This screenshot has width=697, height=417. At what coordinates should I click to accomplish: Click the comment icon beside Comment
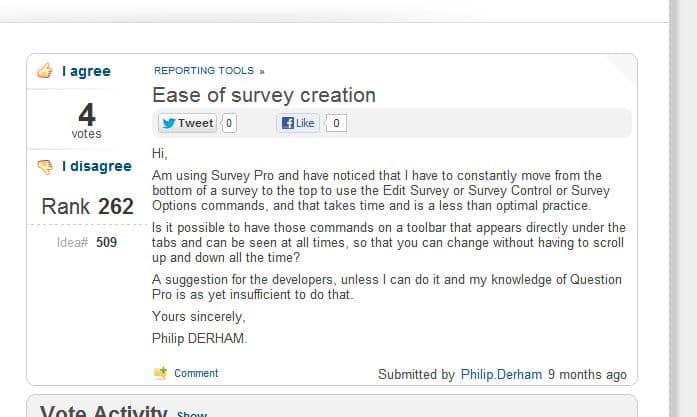[160, 373]
